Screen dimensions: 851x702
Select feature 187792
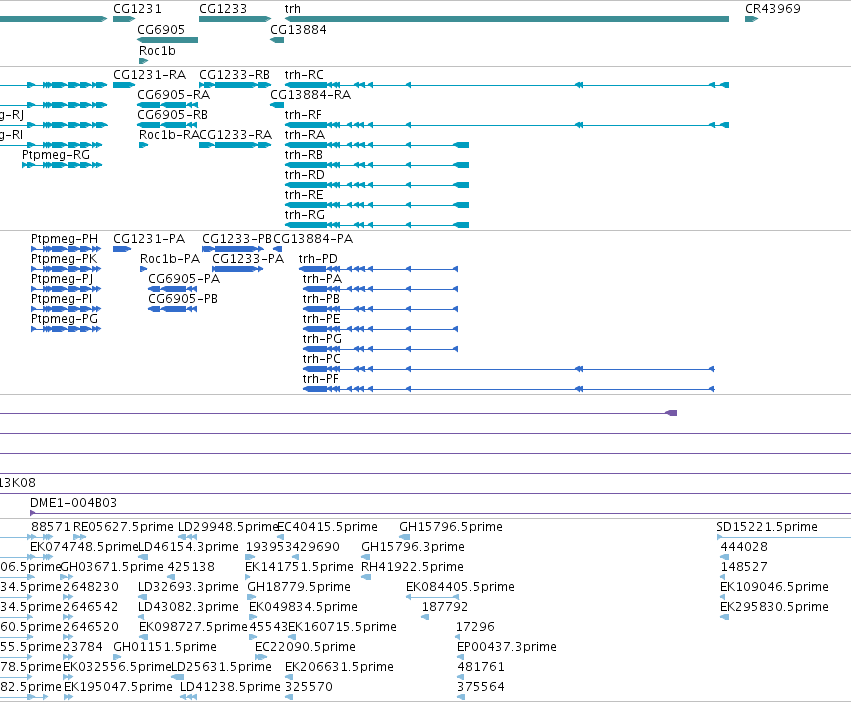pos(425,617)
